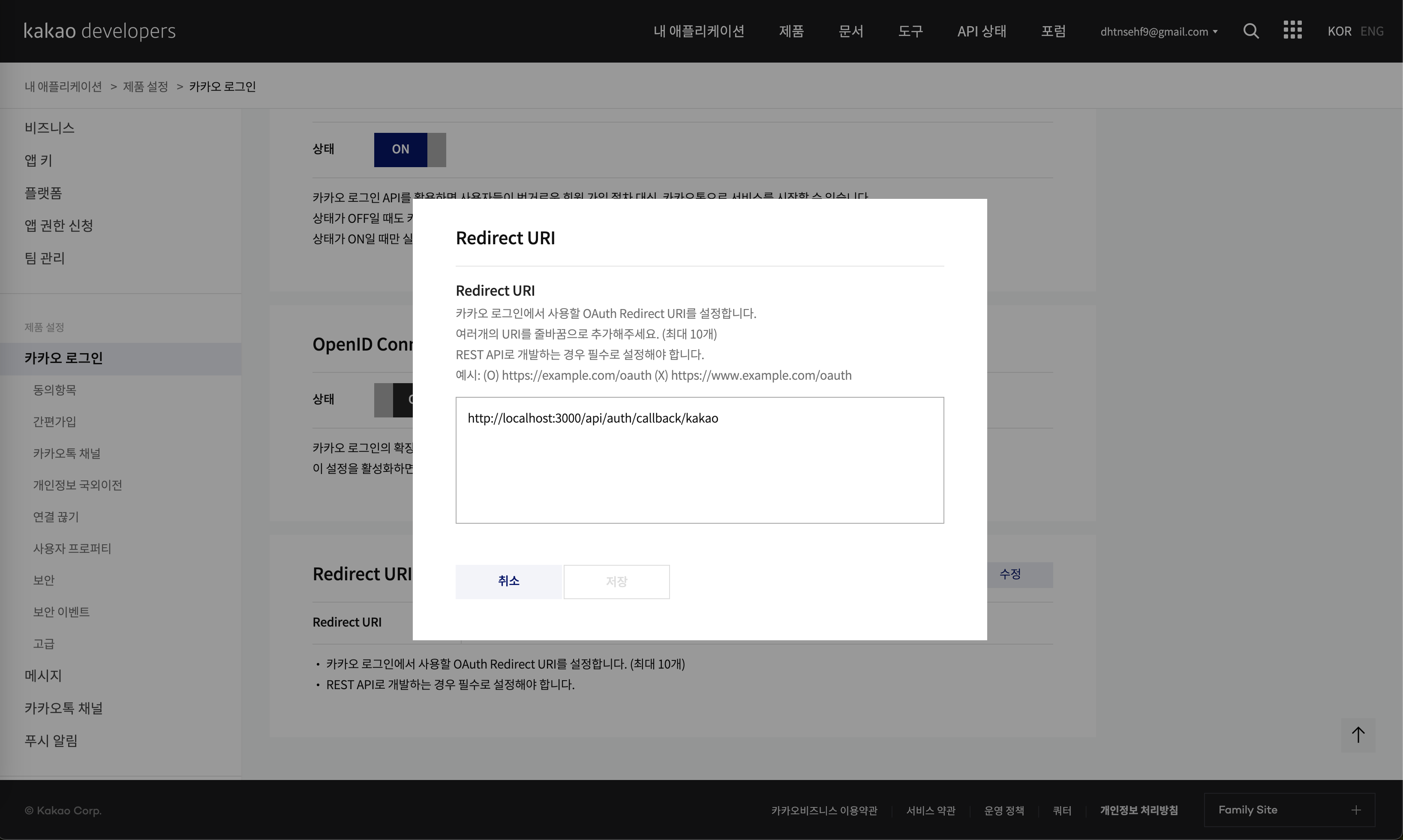Select 카카오 로그인 in sidebar

tap(120, 358)
